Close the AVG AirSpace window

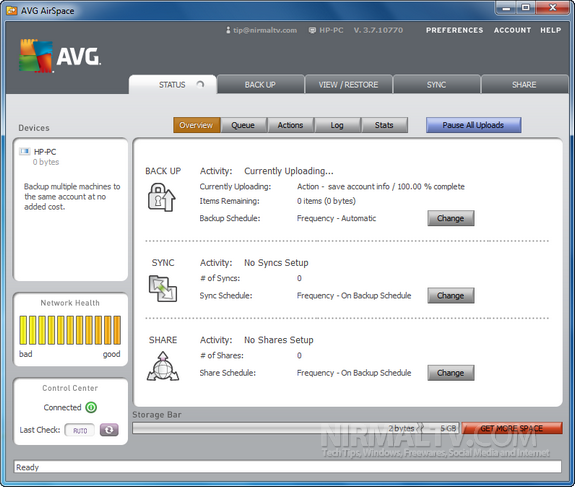pos(553,8)
